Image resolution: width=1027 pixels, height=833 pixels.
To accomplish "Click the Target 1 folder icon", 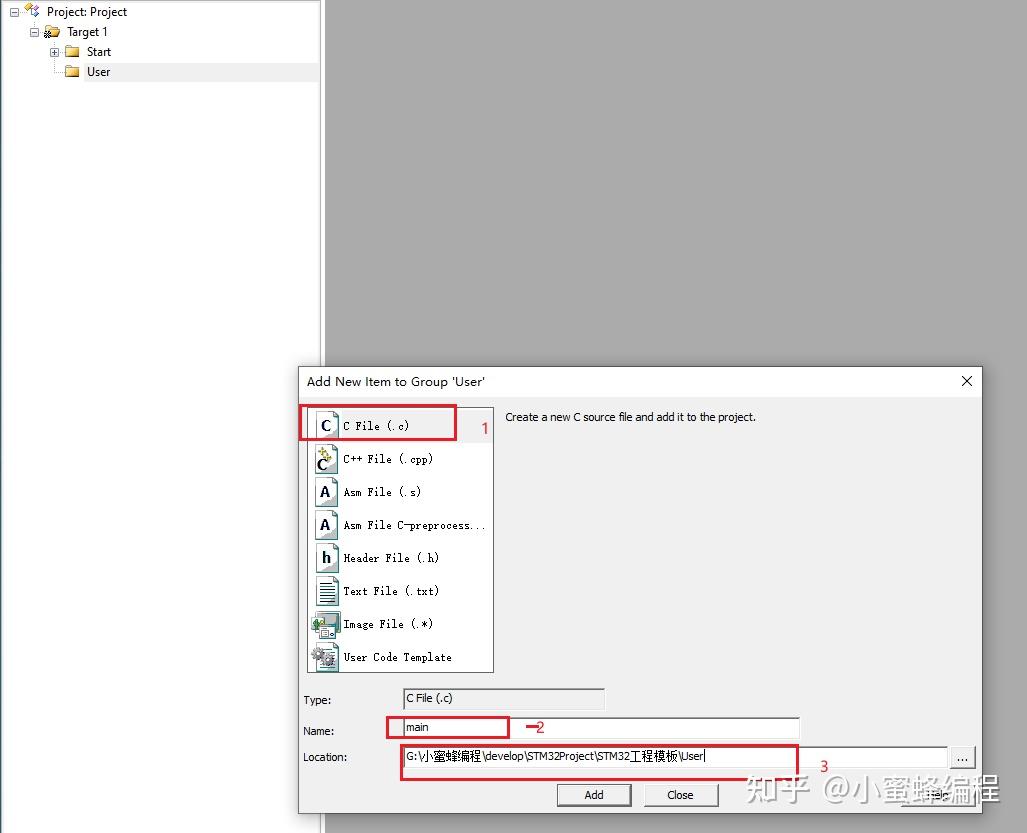I will point(52,31).
